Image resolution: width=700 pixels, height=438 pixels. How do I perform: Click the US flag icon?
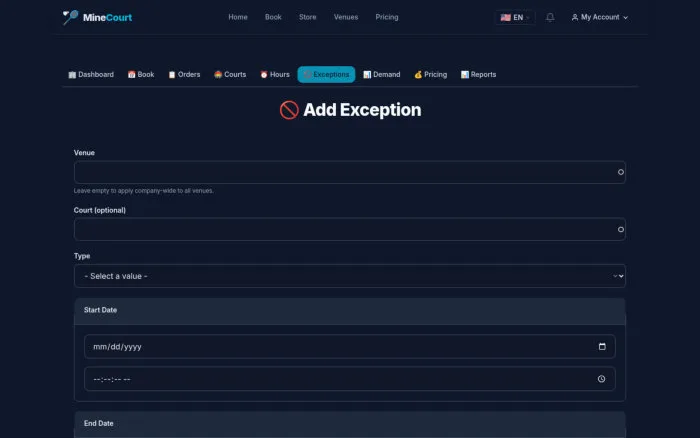pyautogui.click(x=505, y=17)
